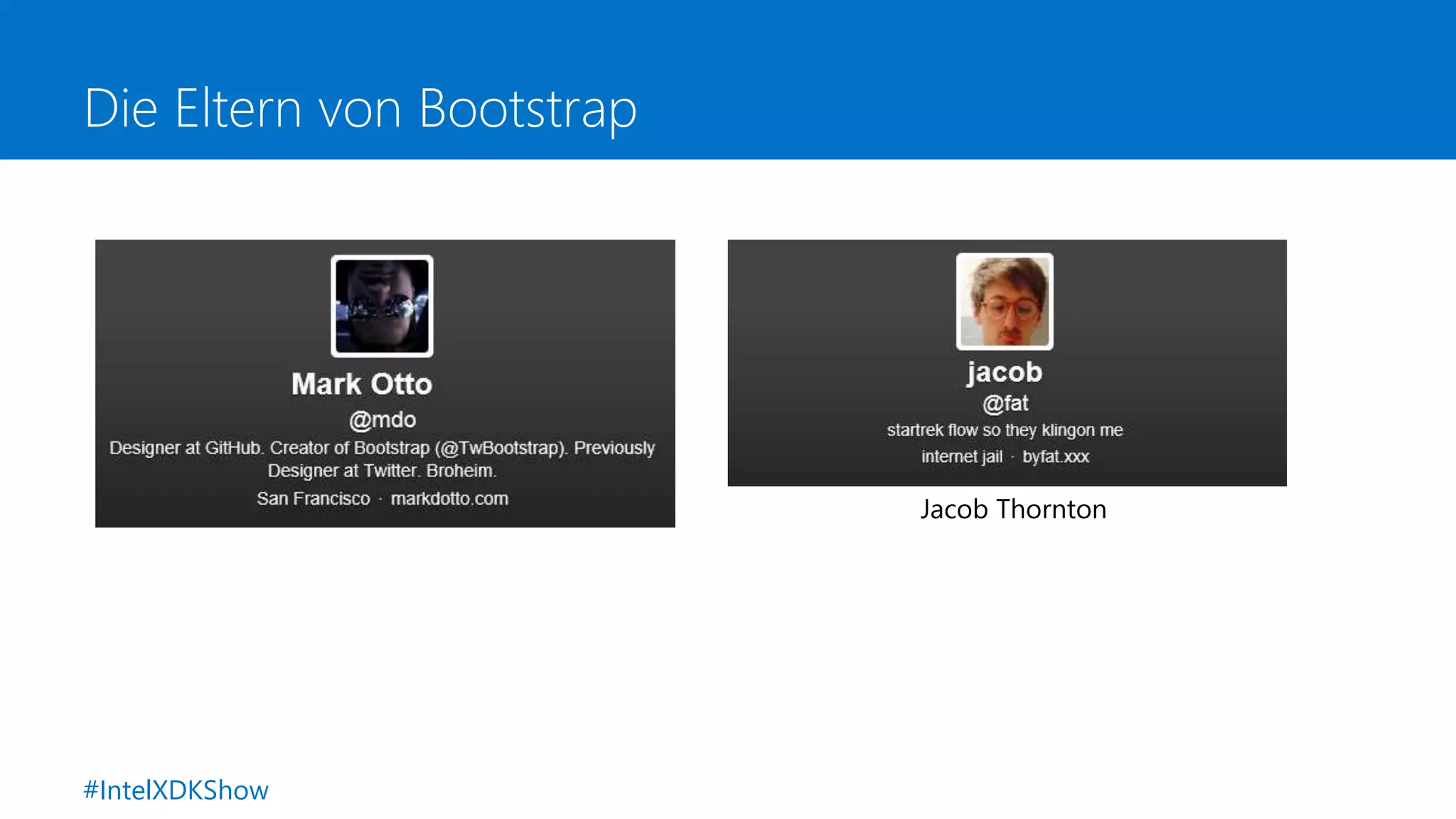1456x819 pixels.
Task: Open the markdotto.com link
Action: 449,498
